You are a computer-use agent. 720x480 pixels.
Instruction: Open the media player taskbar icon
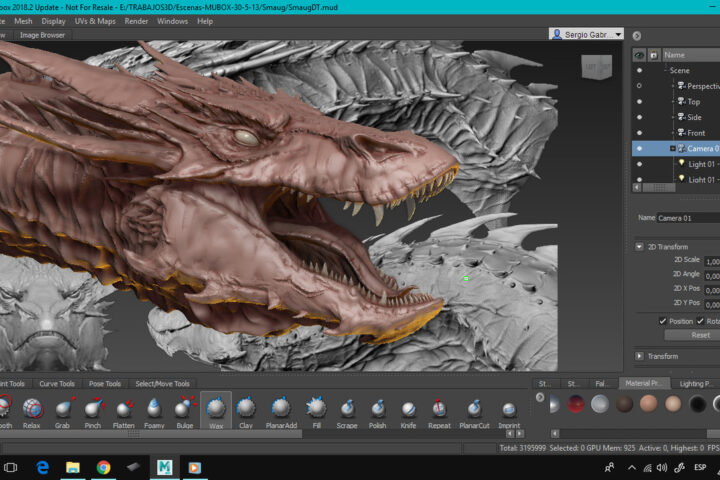[194, 468]
